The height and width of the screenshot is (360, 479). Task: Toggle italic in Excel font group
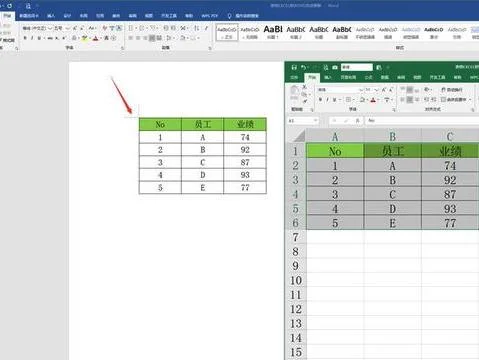(327, 100)
